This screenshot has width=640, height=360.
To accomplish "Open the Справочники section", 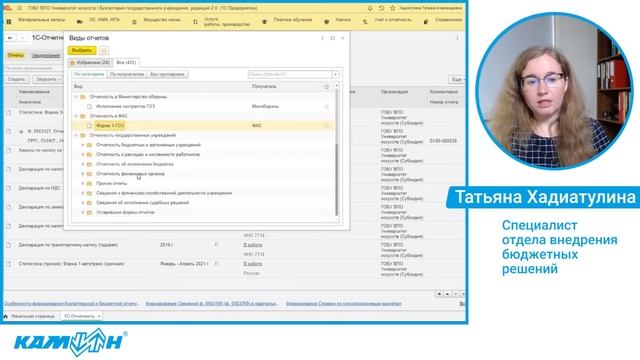I will coord(448,20).
